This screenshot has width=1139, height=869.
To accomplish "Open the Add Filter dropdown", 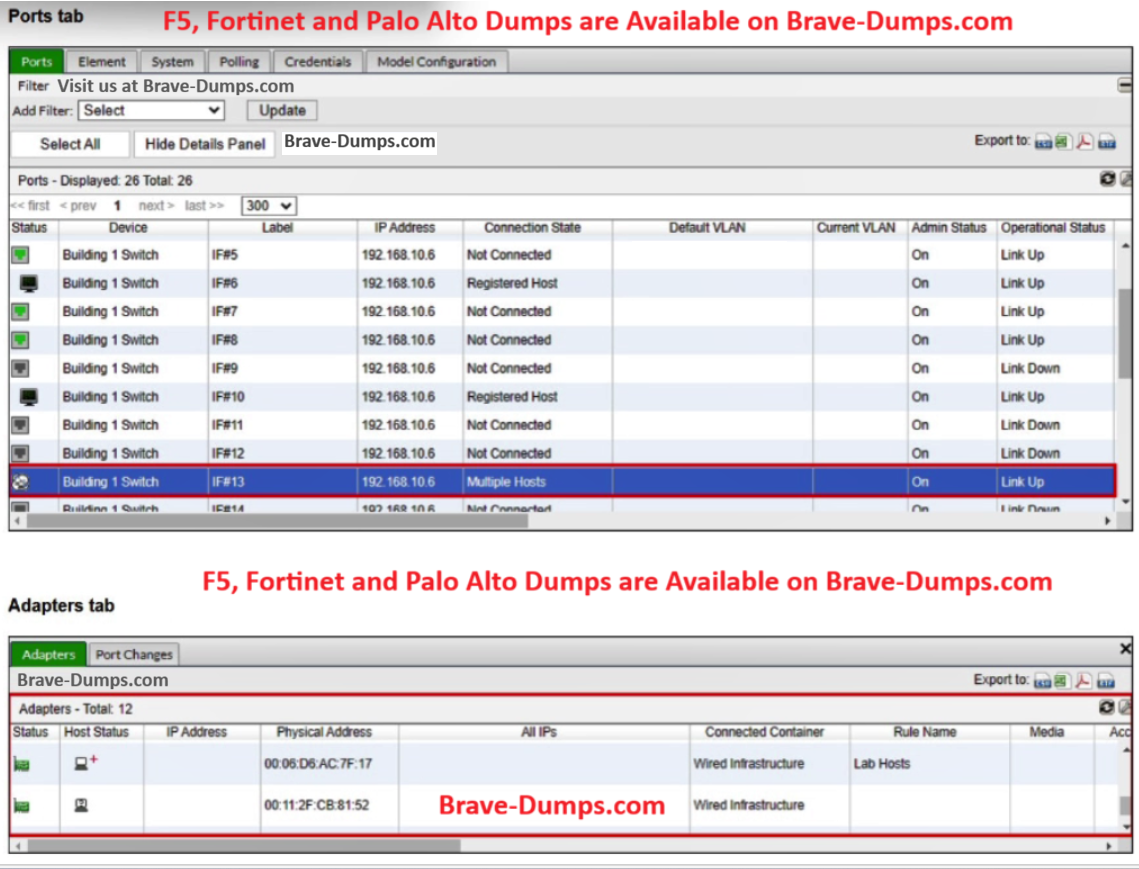I will (x=152, y=110).
